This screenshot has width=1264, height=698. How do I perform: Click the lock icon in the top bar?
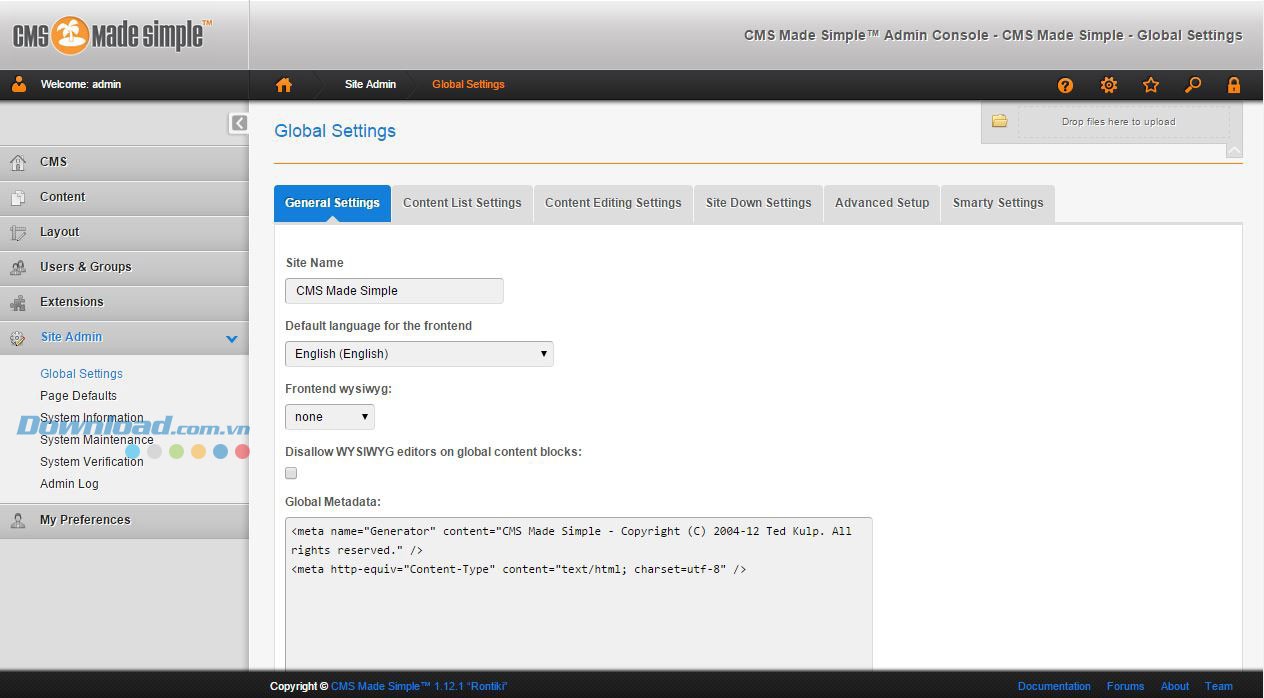[1234, 85]
